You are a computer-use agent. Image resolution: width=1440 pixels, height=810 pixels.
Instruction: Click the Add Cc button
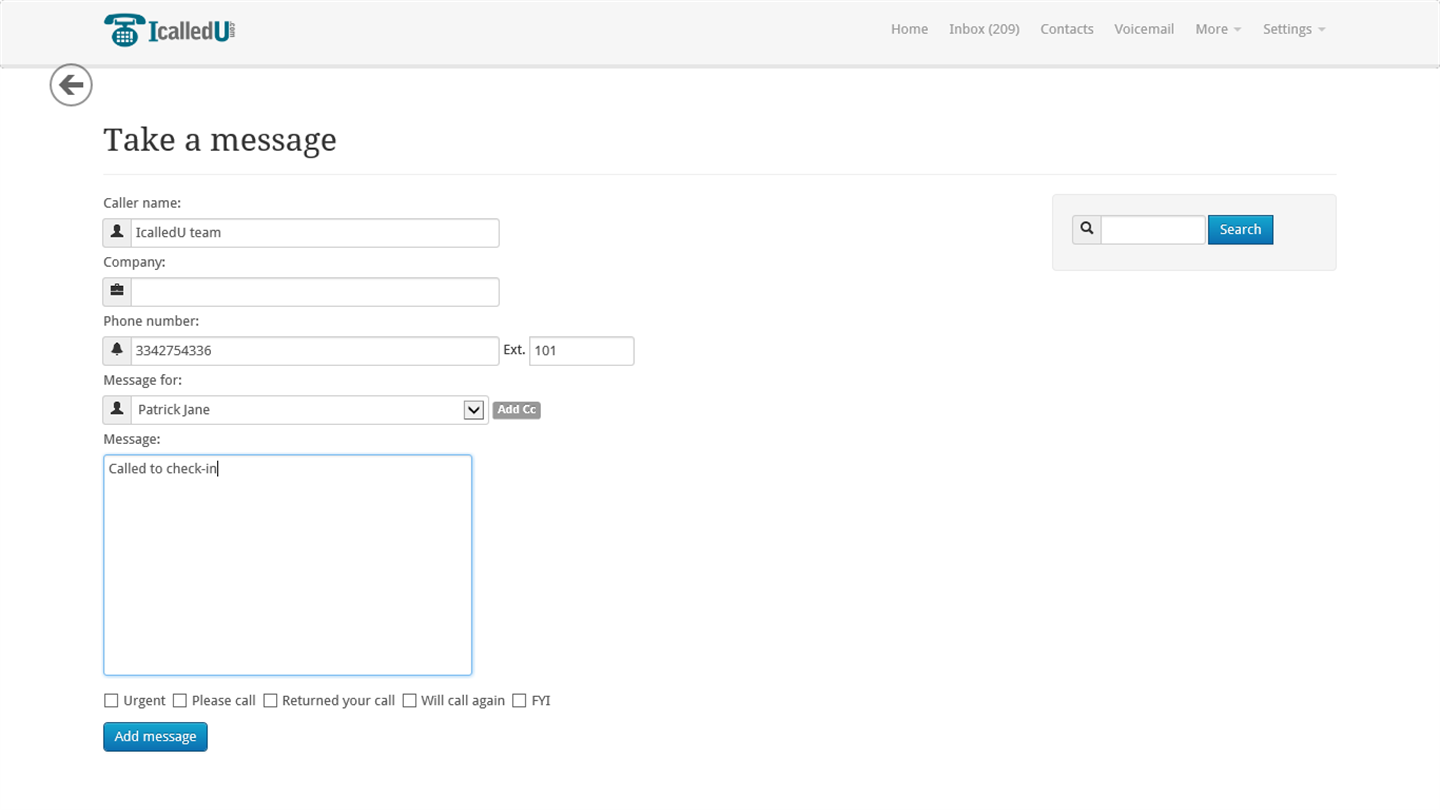click(516, 410)
